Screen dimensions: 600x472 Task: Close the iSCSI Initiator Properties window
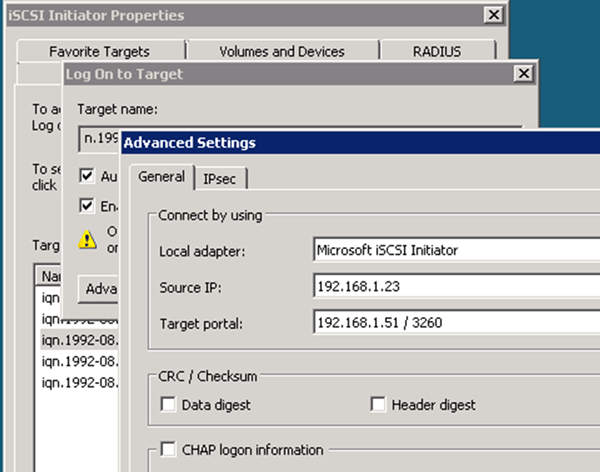pos(492,15)
